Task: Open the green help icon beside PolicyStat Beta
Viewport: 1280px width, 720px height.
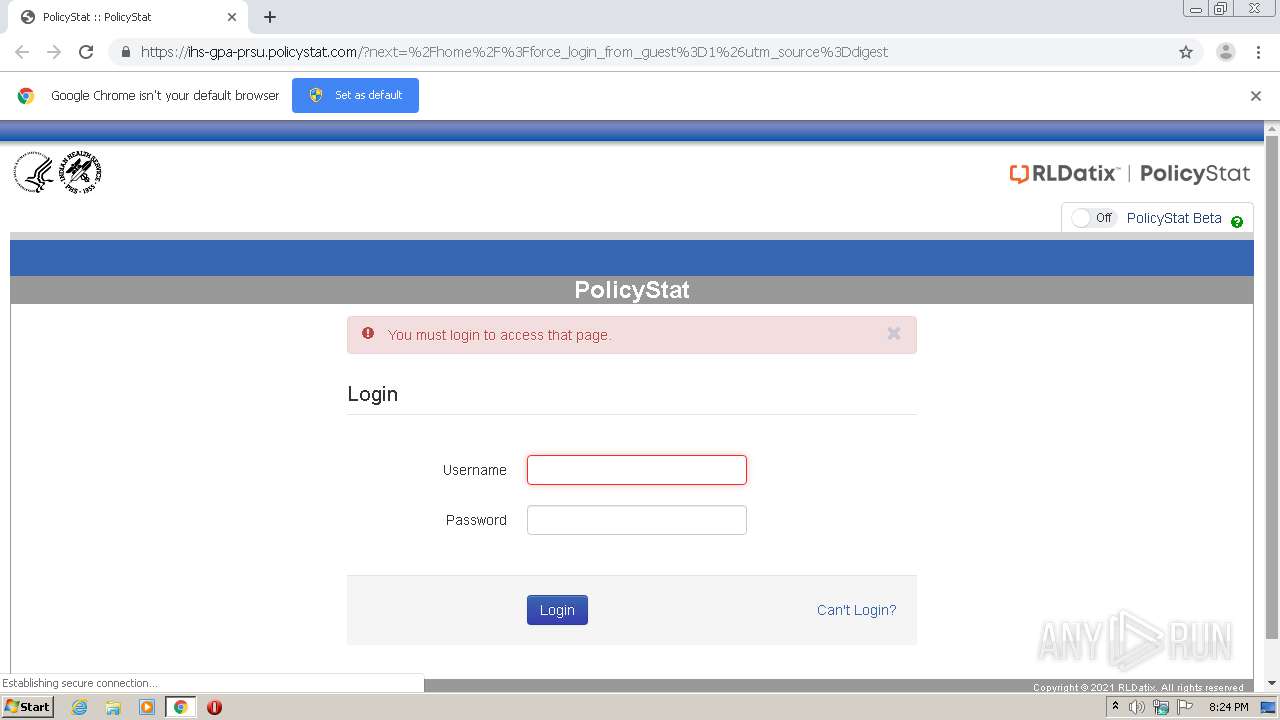Action: [1237, 222]
